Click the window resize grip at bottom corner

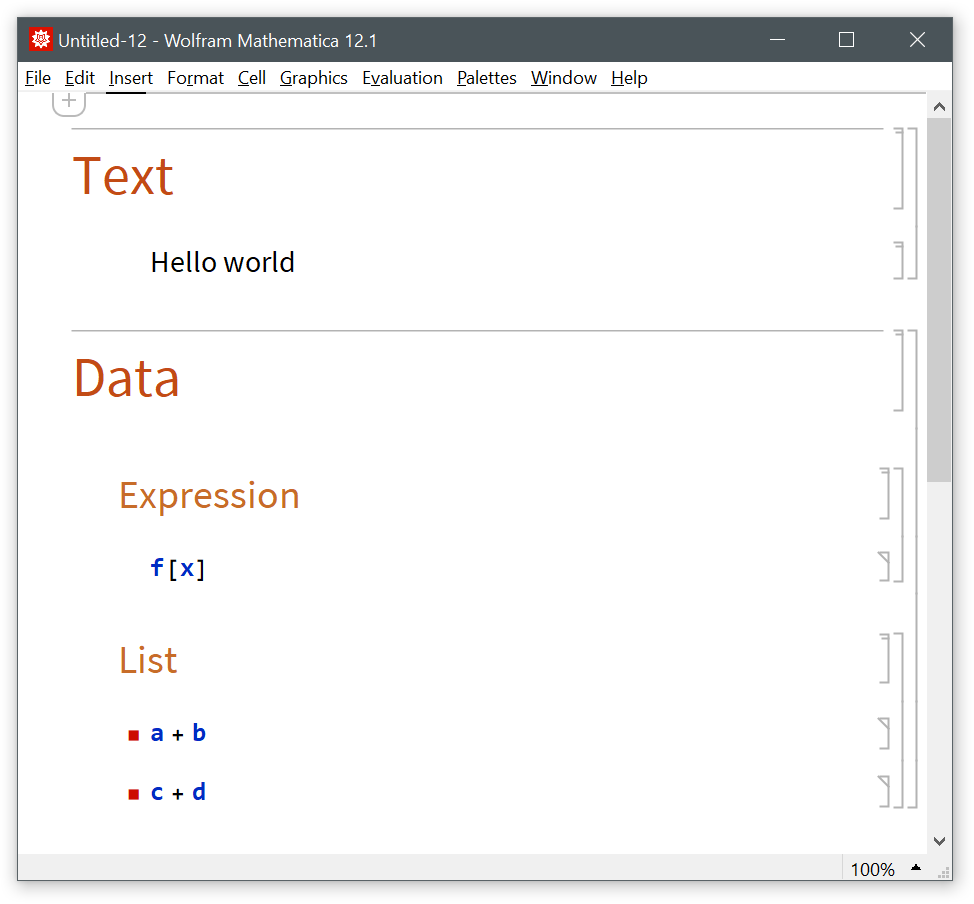(x=942, y=872)
